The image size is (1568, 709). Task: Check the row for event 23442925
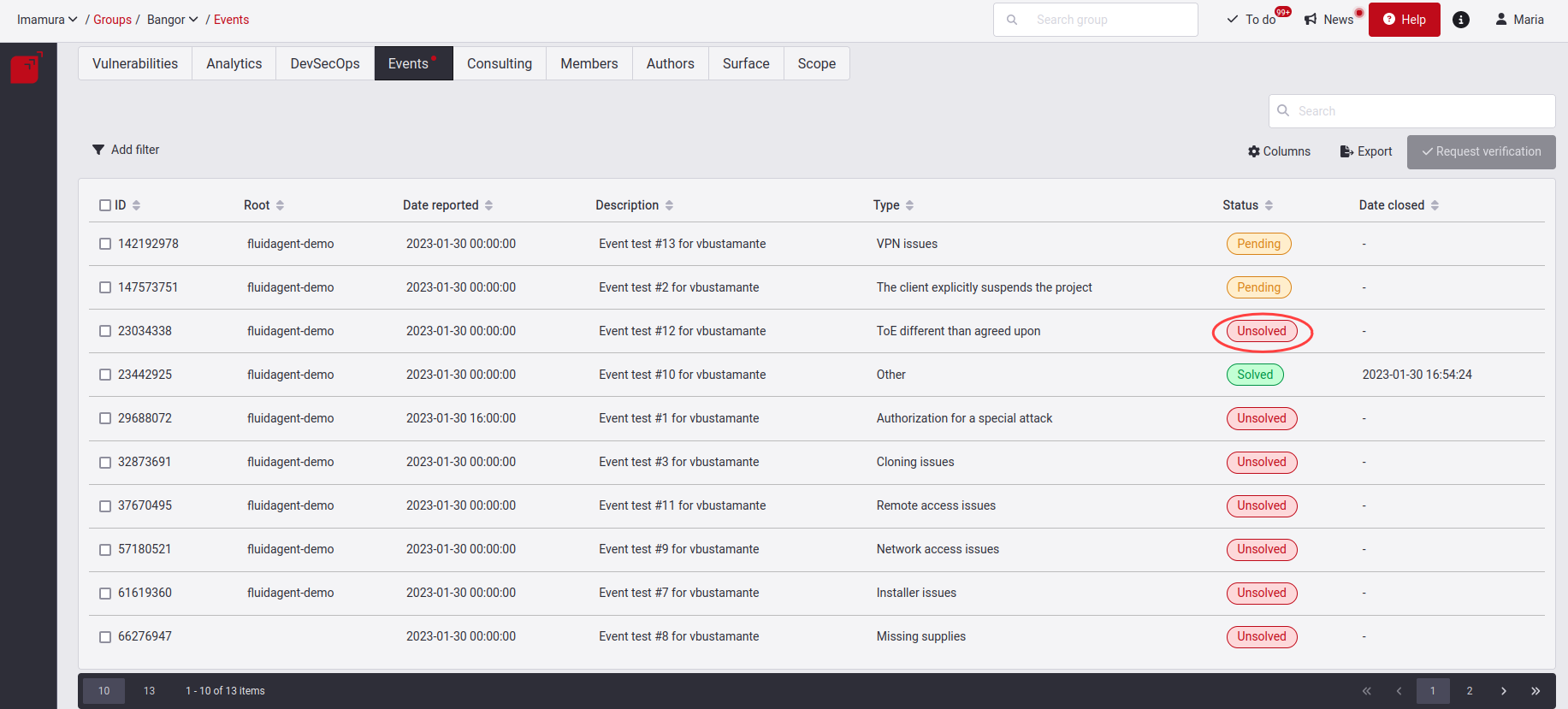105,375
